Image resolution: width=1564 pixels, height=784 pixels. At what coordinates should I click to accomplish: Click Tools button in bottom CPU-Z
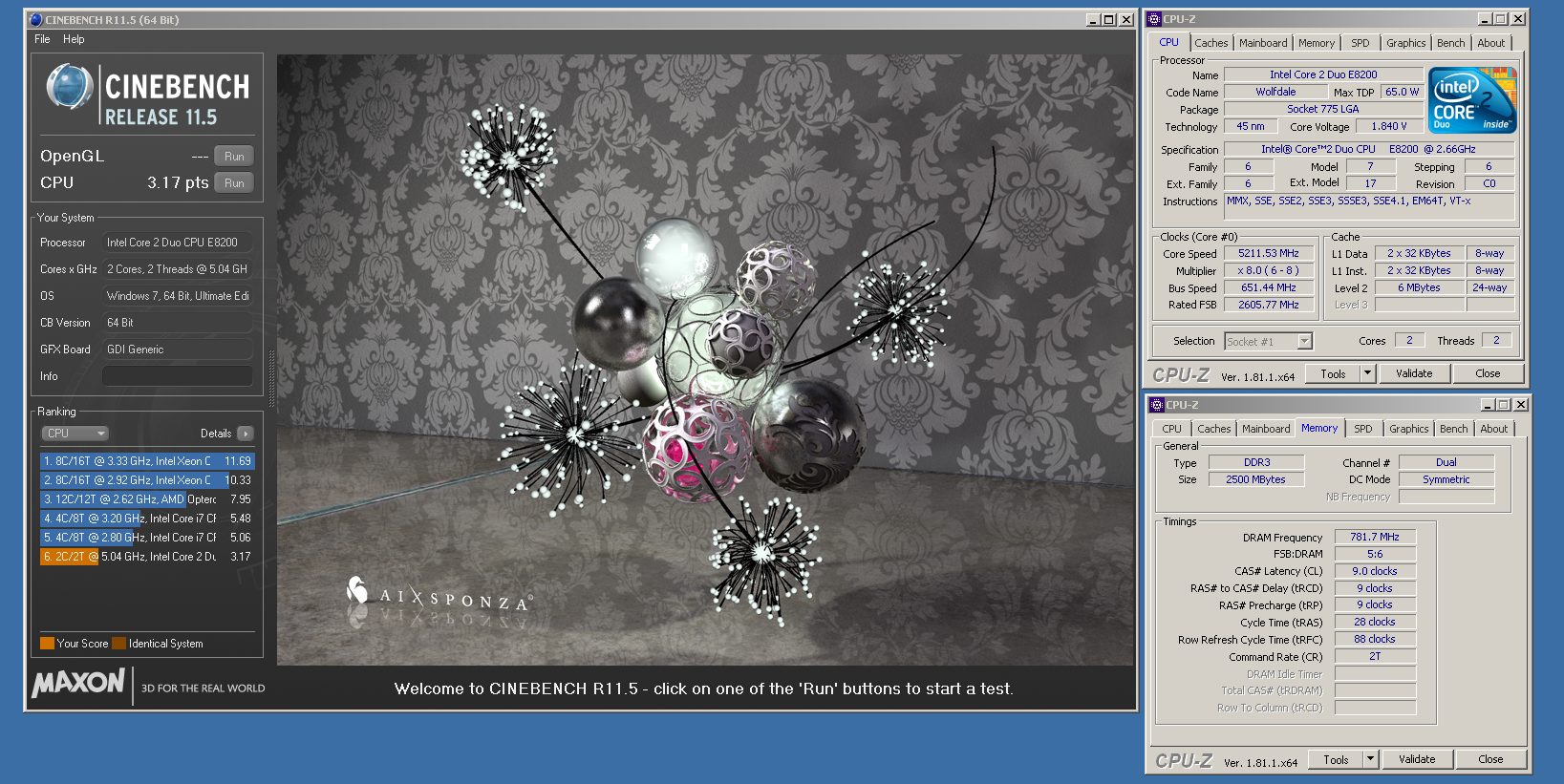tap(1337, 760)
